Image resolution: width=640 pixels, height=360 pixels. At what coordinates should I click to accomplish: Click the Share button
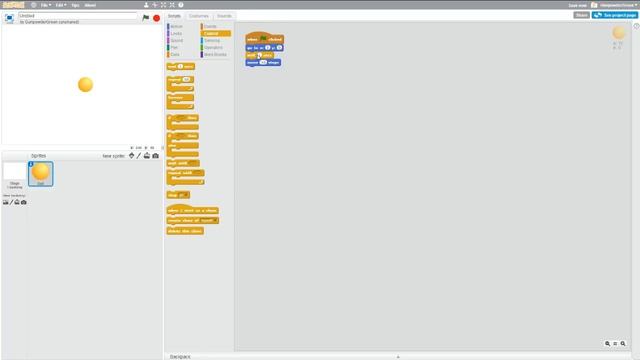click(x=581, y=15)
